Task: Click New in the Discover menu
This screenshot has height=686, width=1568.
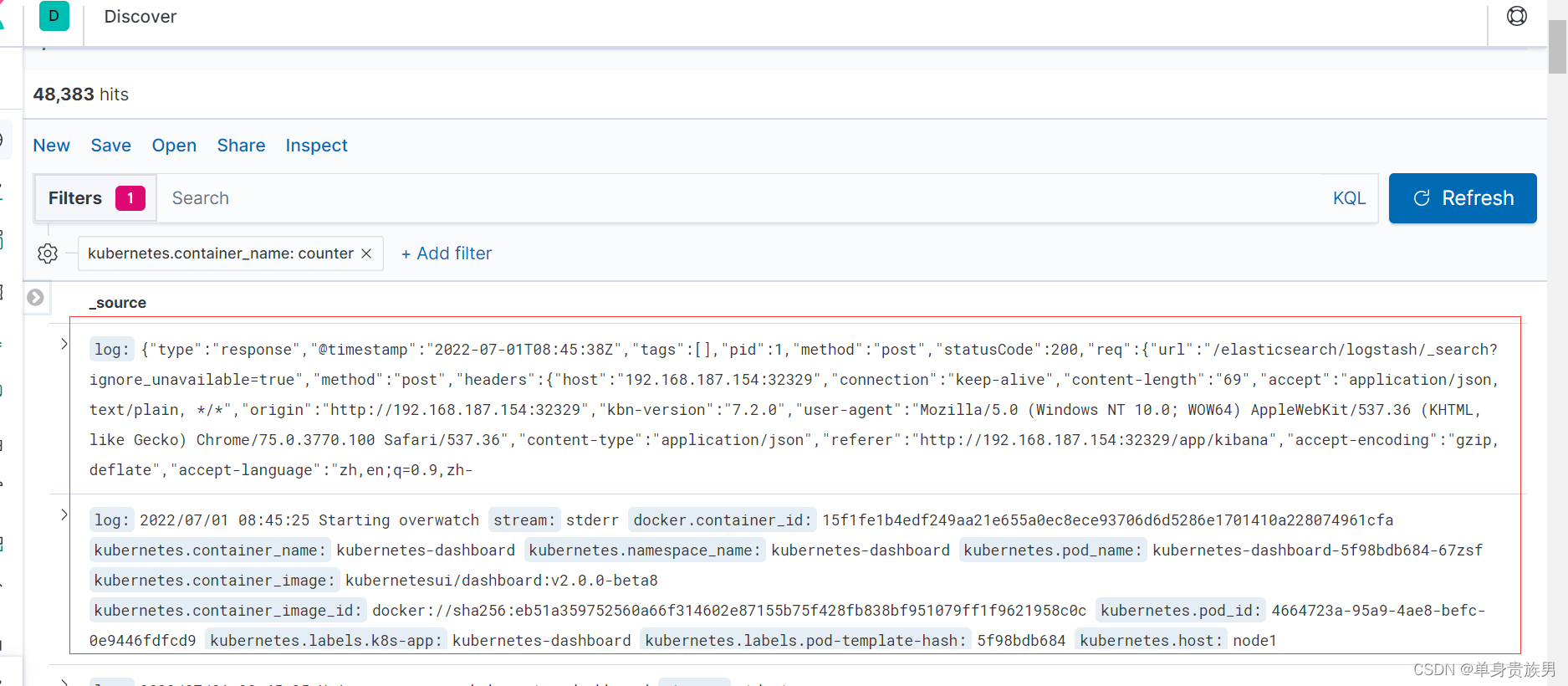Action: click(52, 146)
